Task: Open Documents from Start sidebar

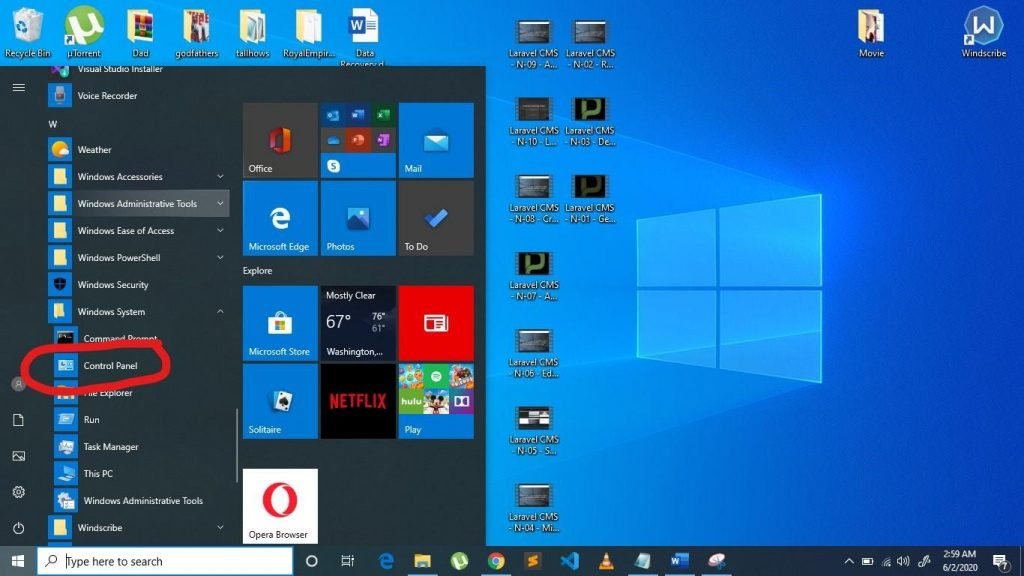Action: (18, 420)
